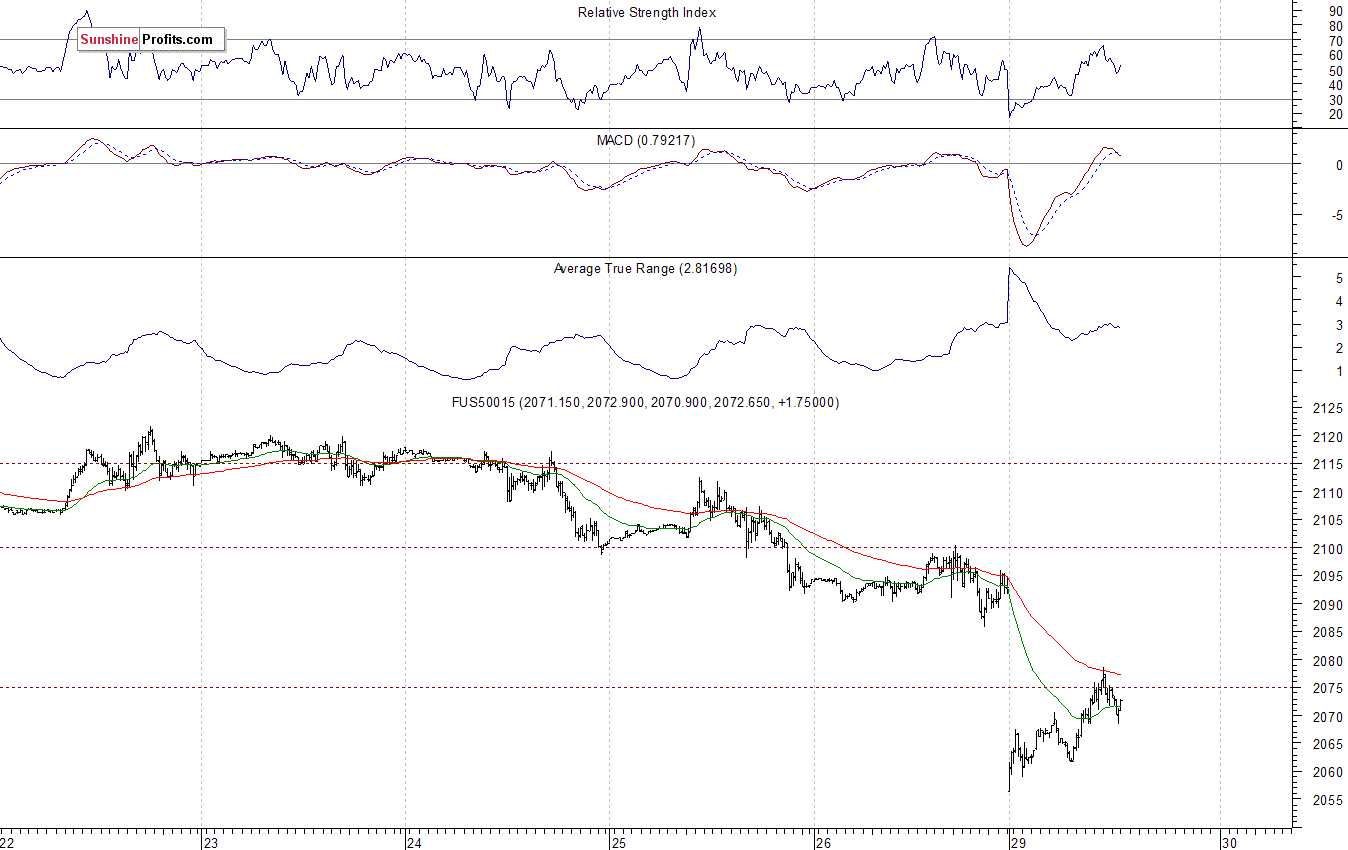Select date 26 on the time axis

[x=825, y=842]
